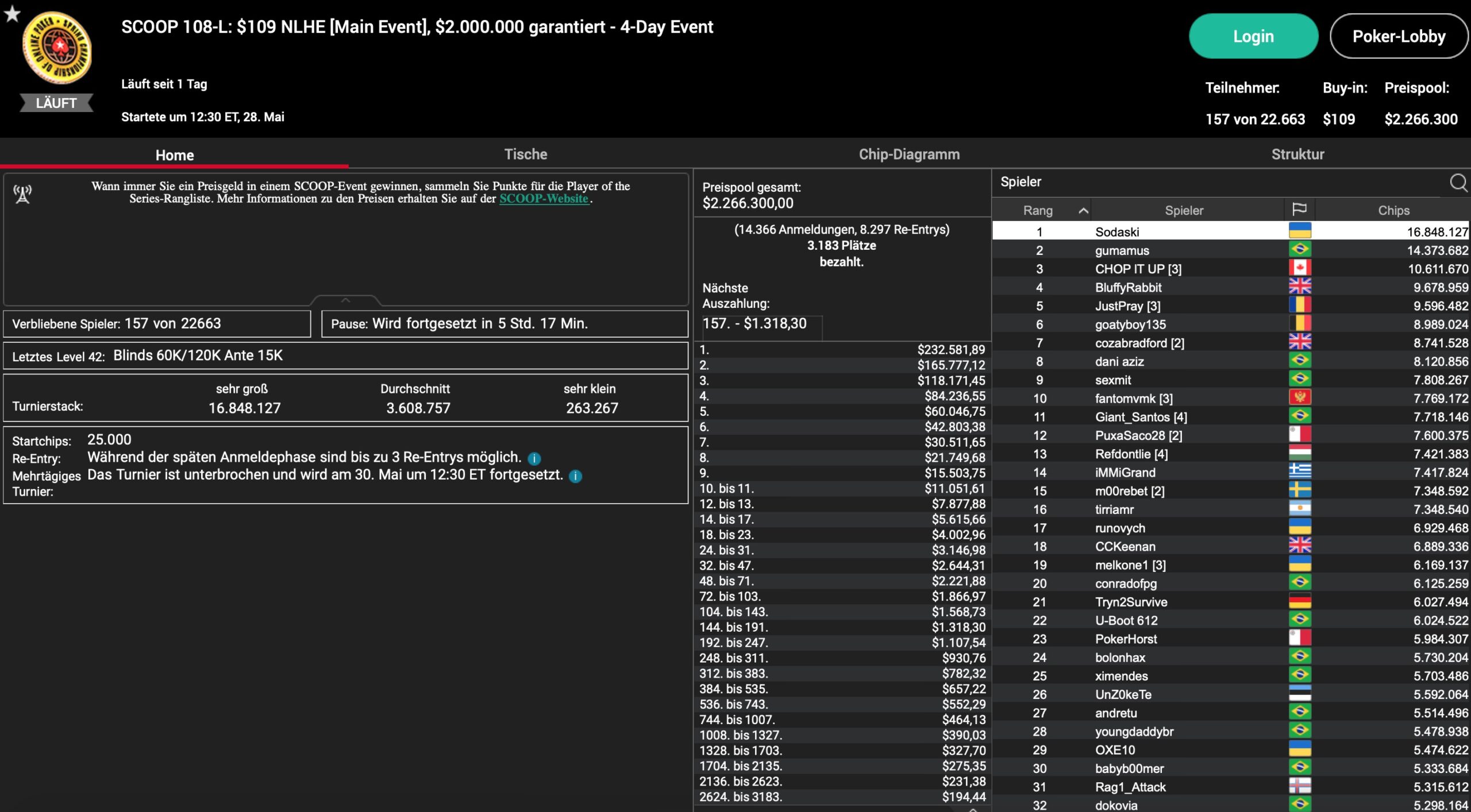
Task: Click Tryn2Survive's Germany flag
Action: tap(1300, 601)
